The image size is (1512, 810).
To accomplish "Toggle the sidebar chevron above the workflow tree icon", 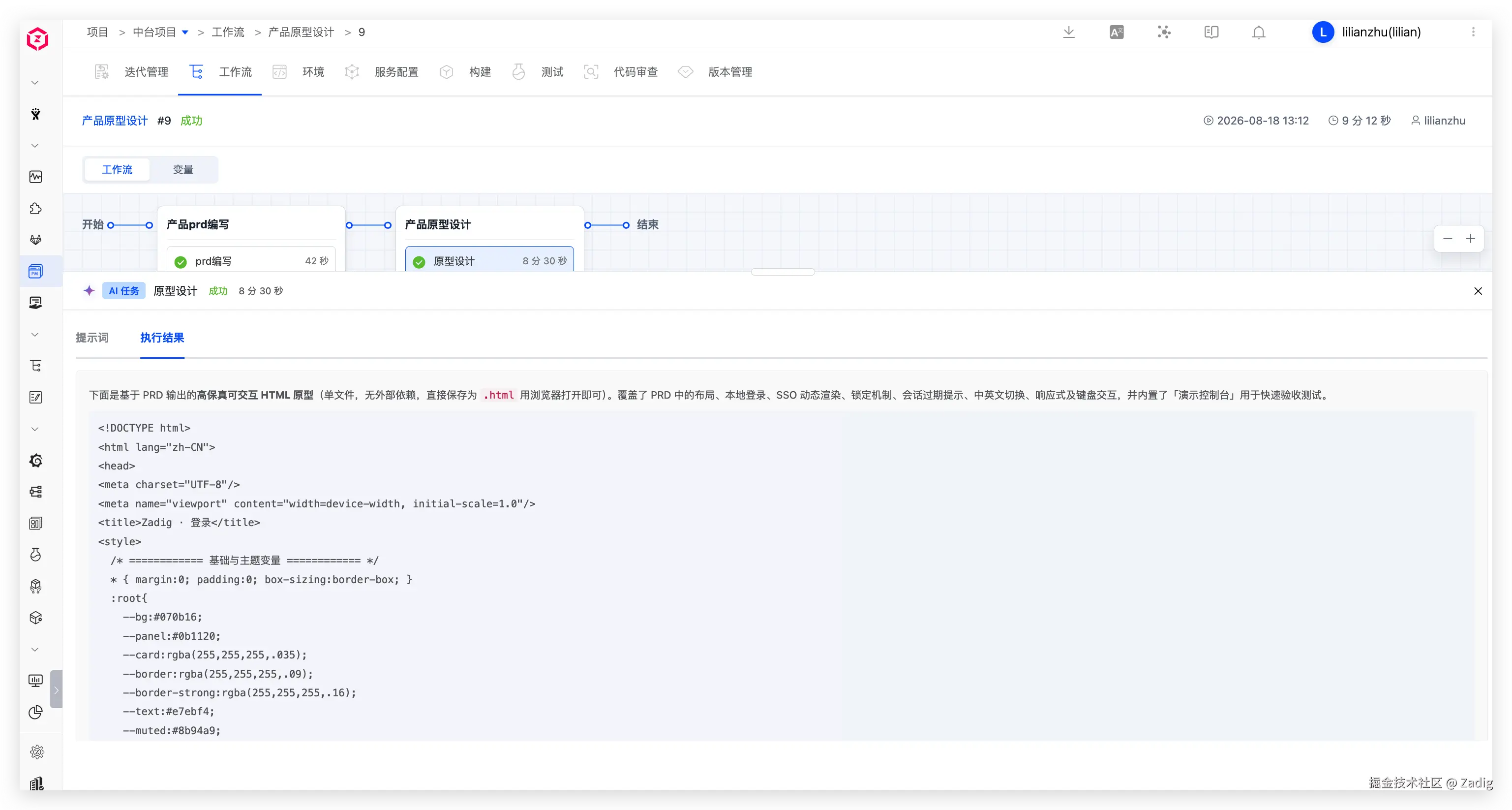I will [34, 335].
